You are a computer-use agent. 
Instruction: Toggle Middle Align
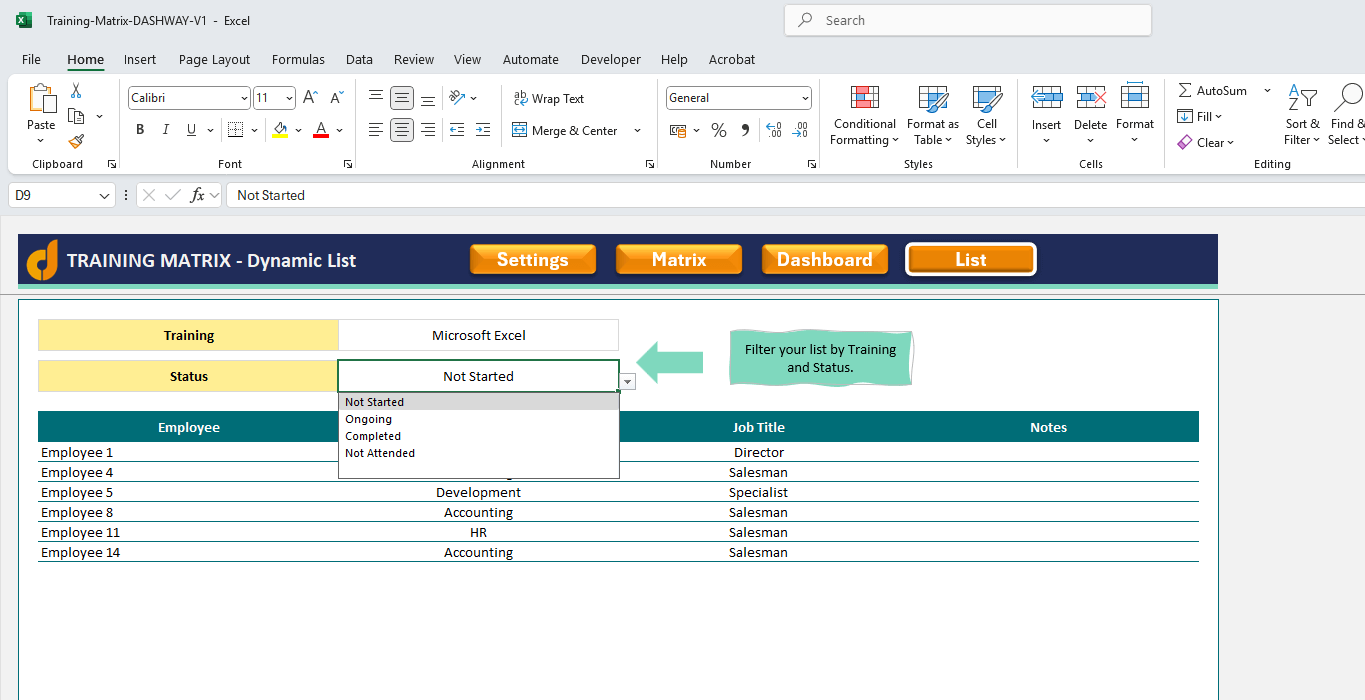point(402,98)
